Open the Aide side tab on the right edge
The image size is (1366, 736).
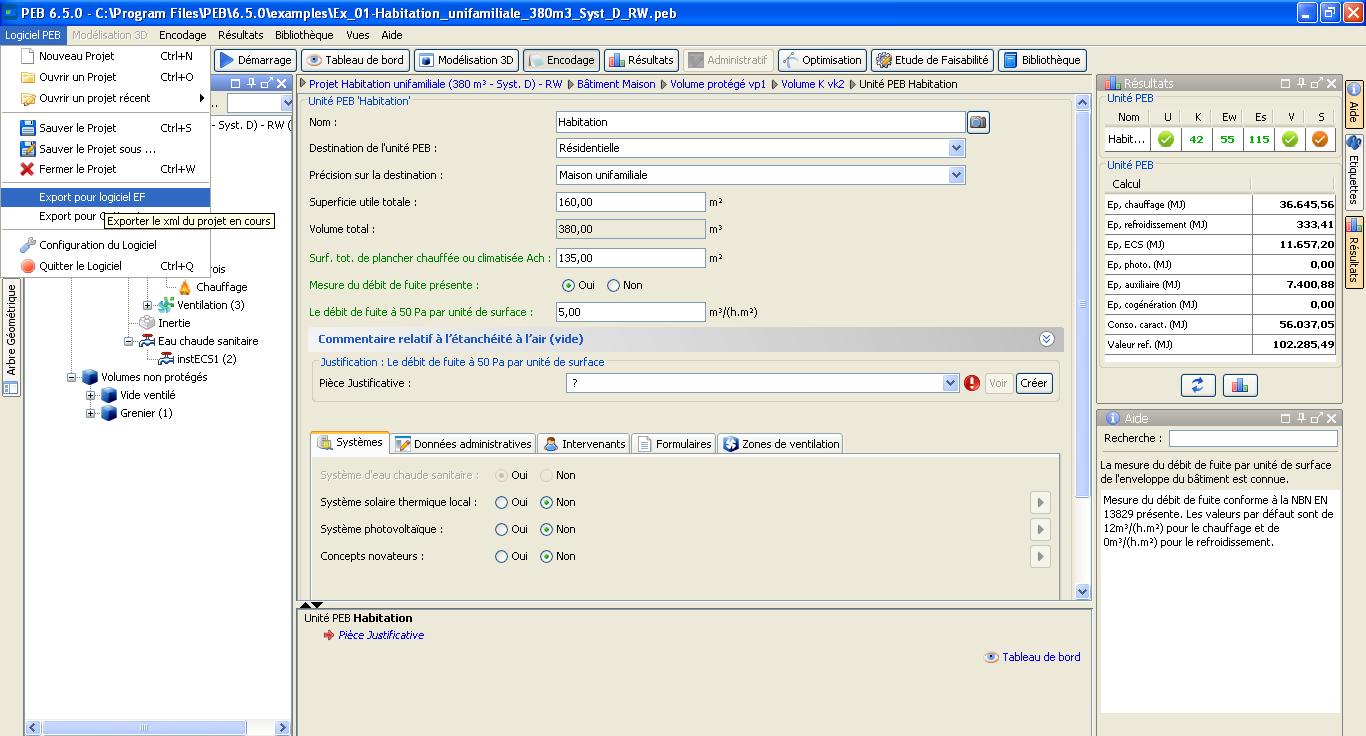click(x=1354, y=105)
